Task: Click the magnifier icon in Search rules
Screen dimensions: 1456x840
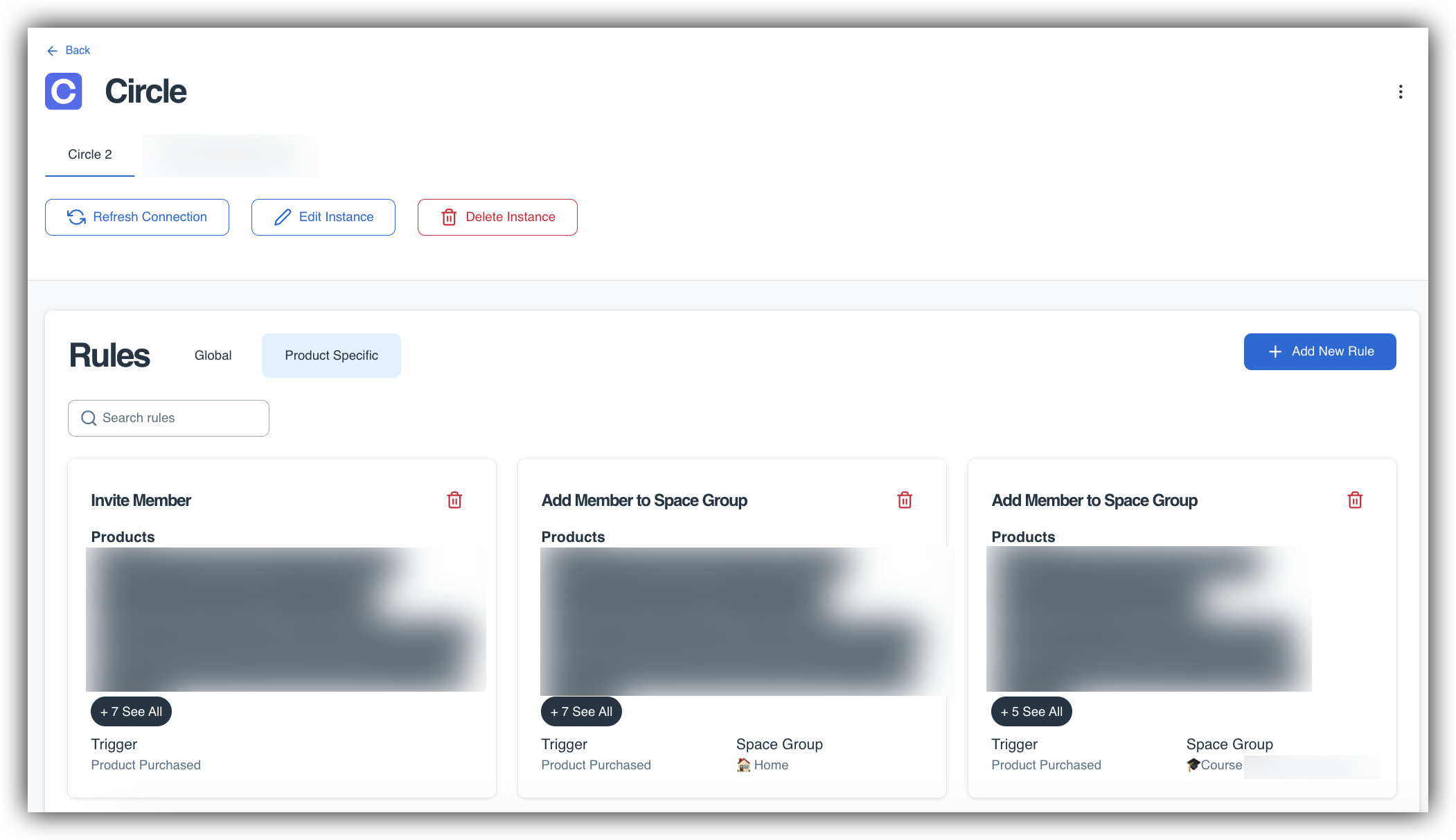Action: tap(89, 418)
